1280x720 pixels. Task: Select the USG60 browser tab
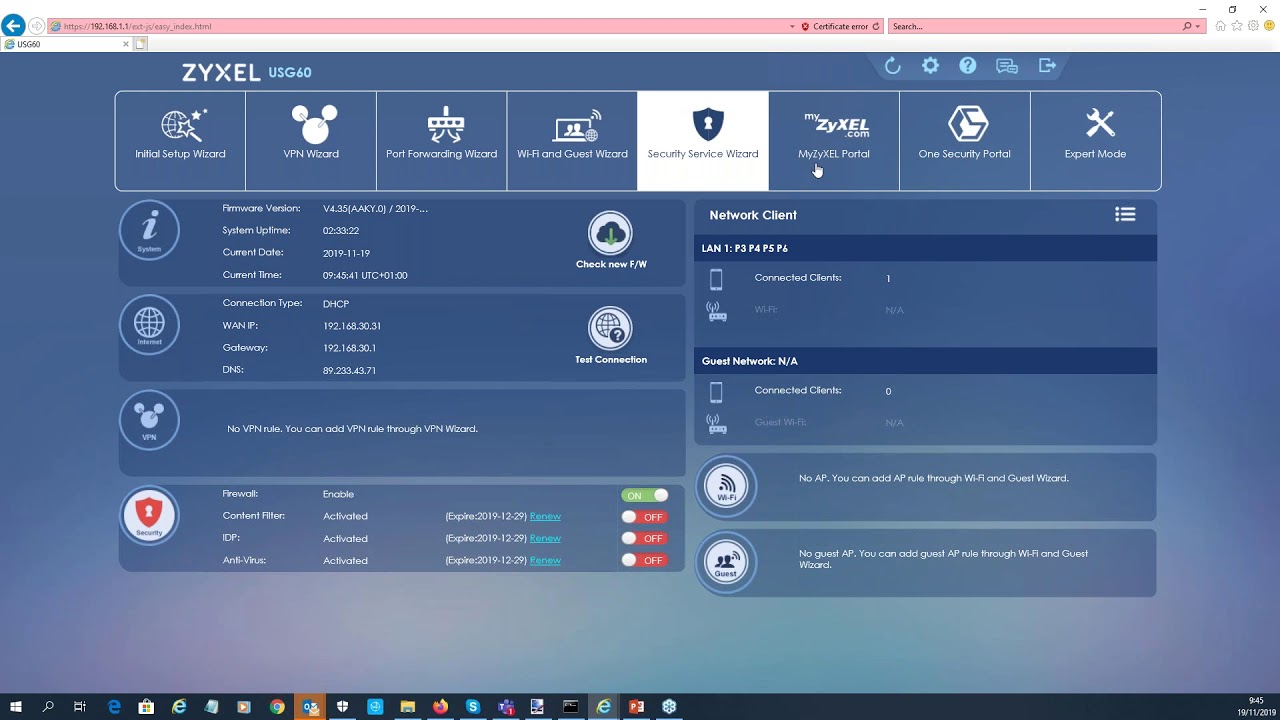[66, 44]
